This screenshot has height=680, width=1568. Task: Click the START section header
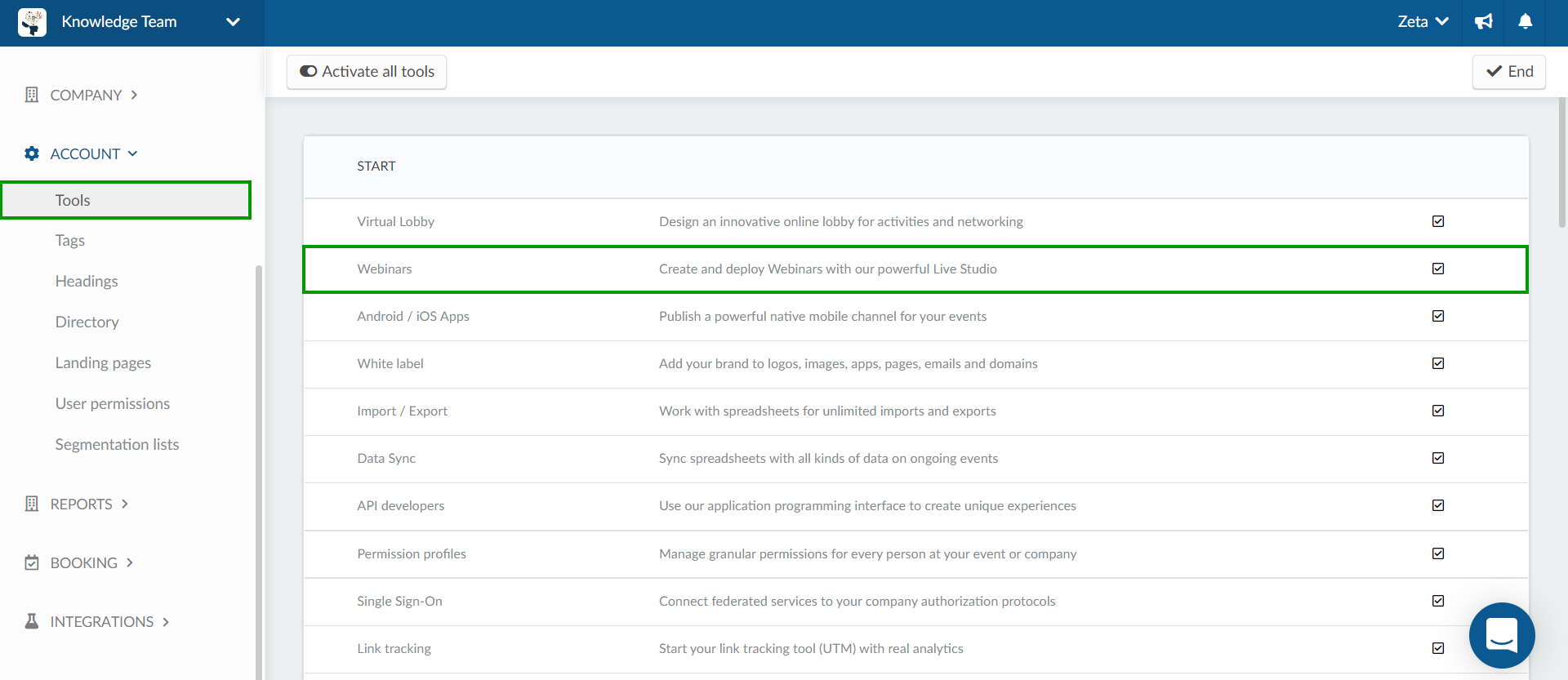click(x=376, y=166)
